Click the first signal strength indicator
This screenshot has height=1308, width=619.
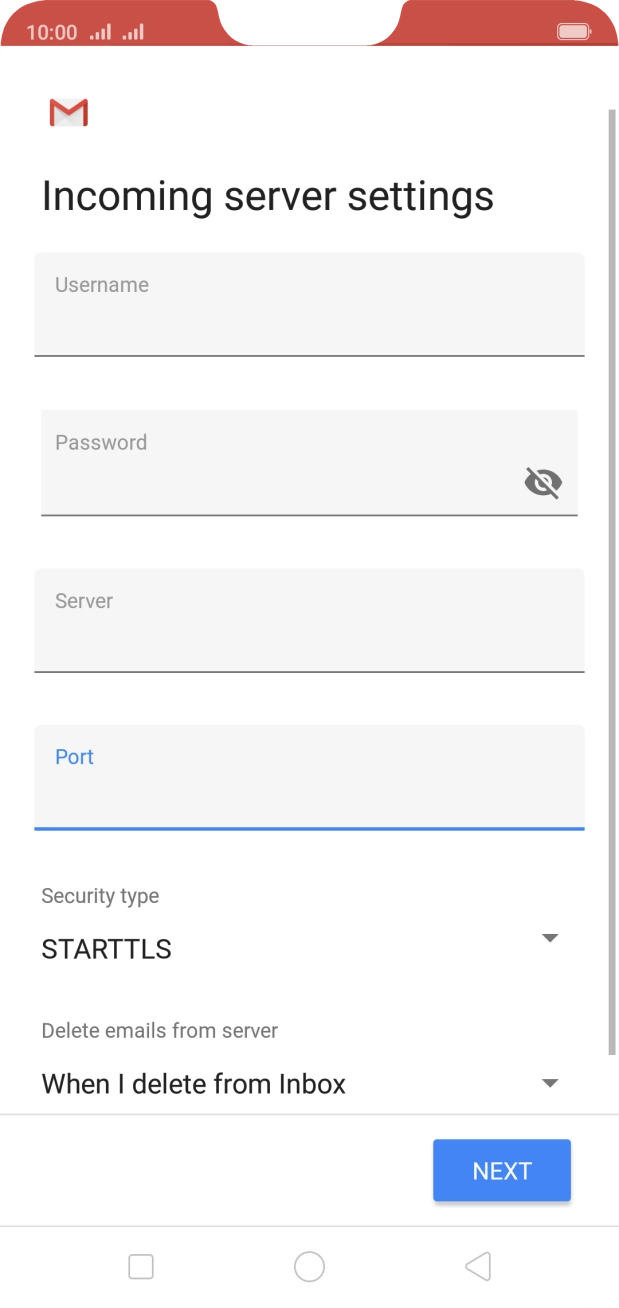coord(99,31)
